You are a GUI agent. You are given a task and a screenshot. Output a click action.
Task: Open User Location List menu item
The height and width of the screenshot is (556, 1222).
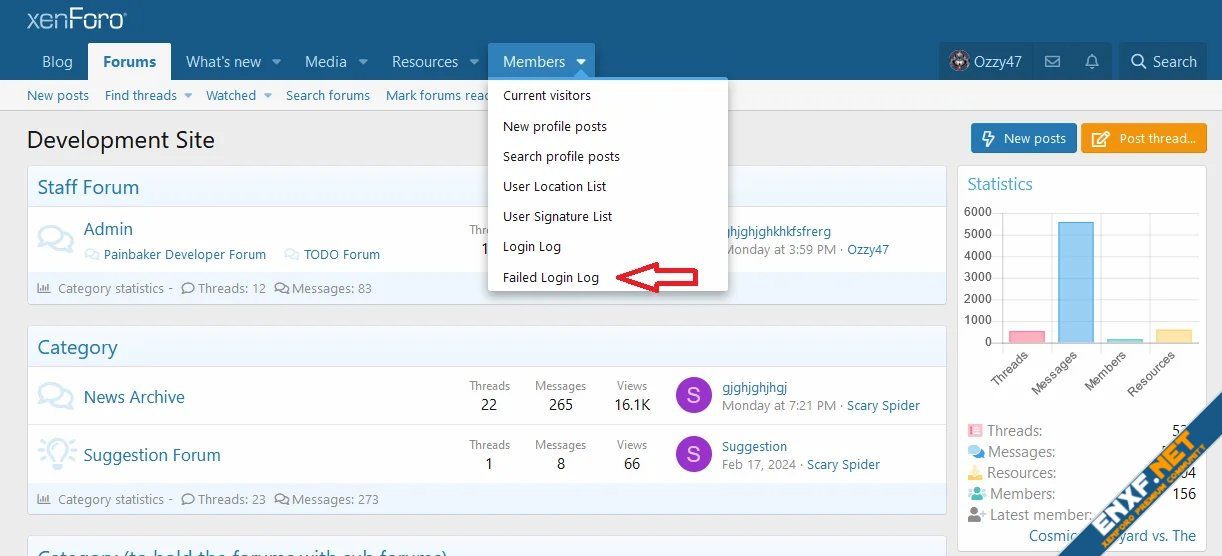pyautogui.click(x=555, y=187)
